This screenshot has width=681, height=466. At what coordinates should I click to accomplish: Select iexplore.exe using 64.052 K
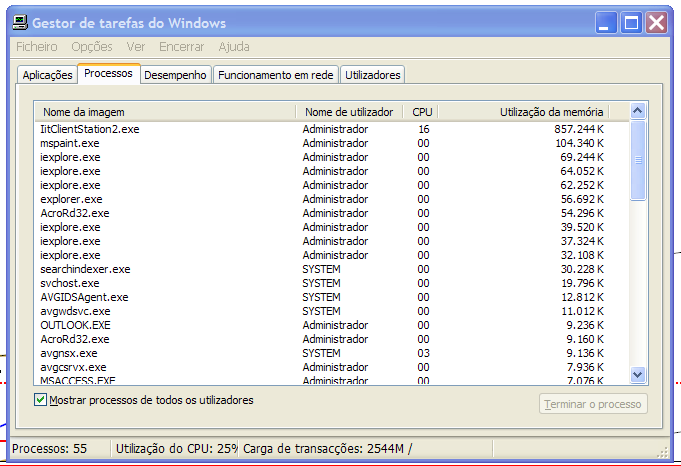click(332, 171)
